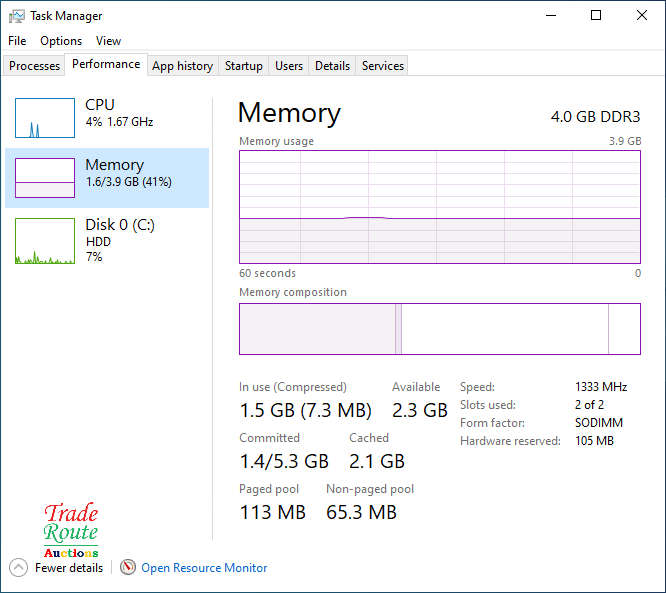Open the Users tab
666x593 pixels.
point(289,66)
